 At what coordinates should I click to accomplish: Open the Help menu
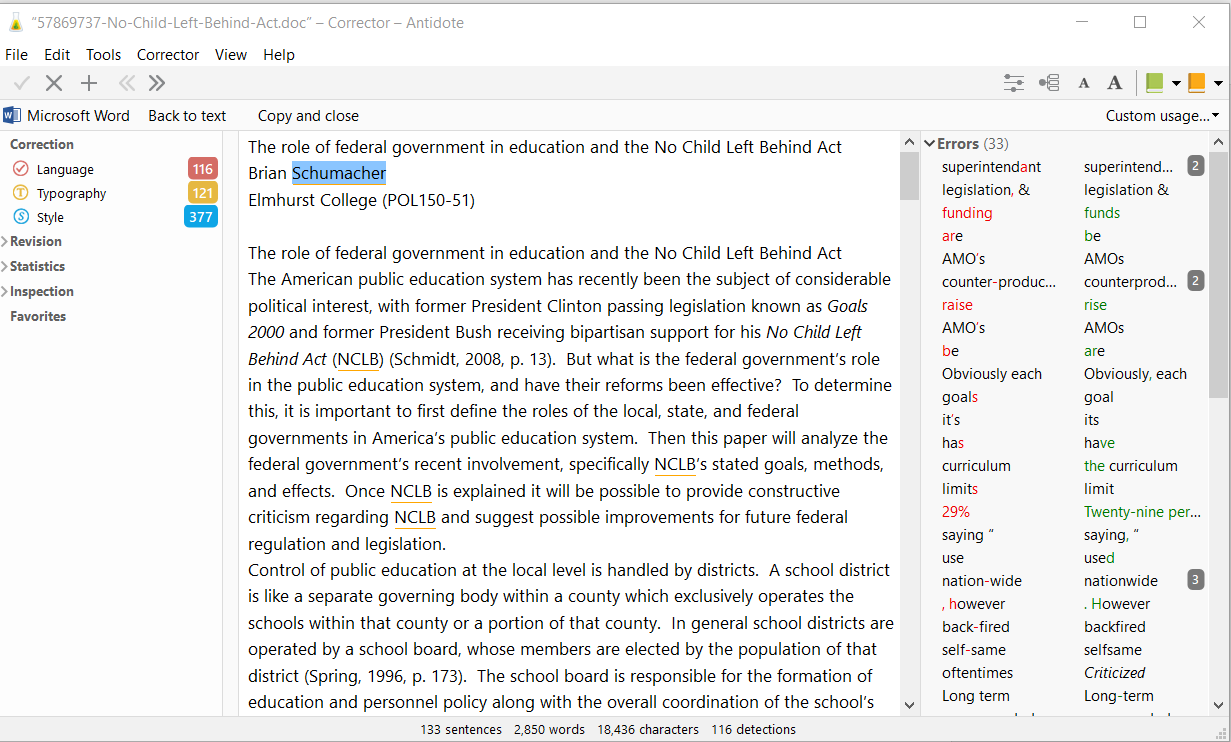click(x=279, y=55)
